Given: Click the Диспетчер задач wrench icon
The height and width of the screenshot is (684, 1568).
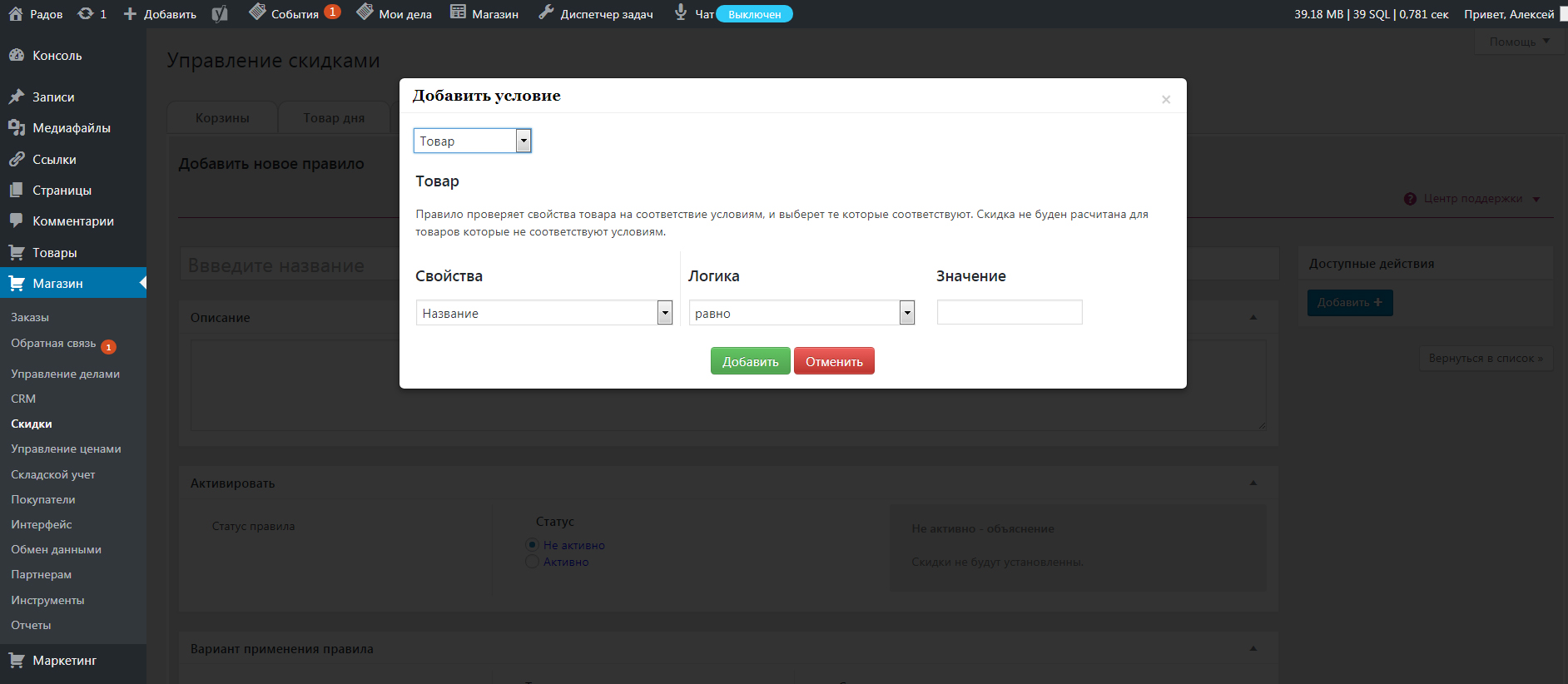Looking at the screenshot, I should click(546, 12).
